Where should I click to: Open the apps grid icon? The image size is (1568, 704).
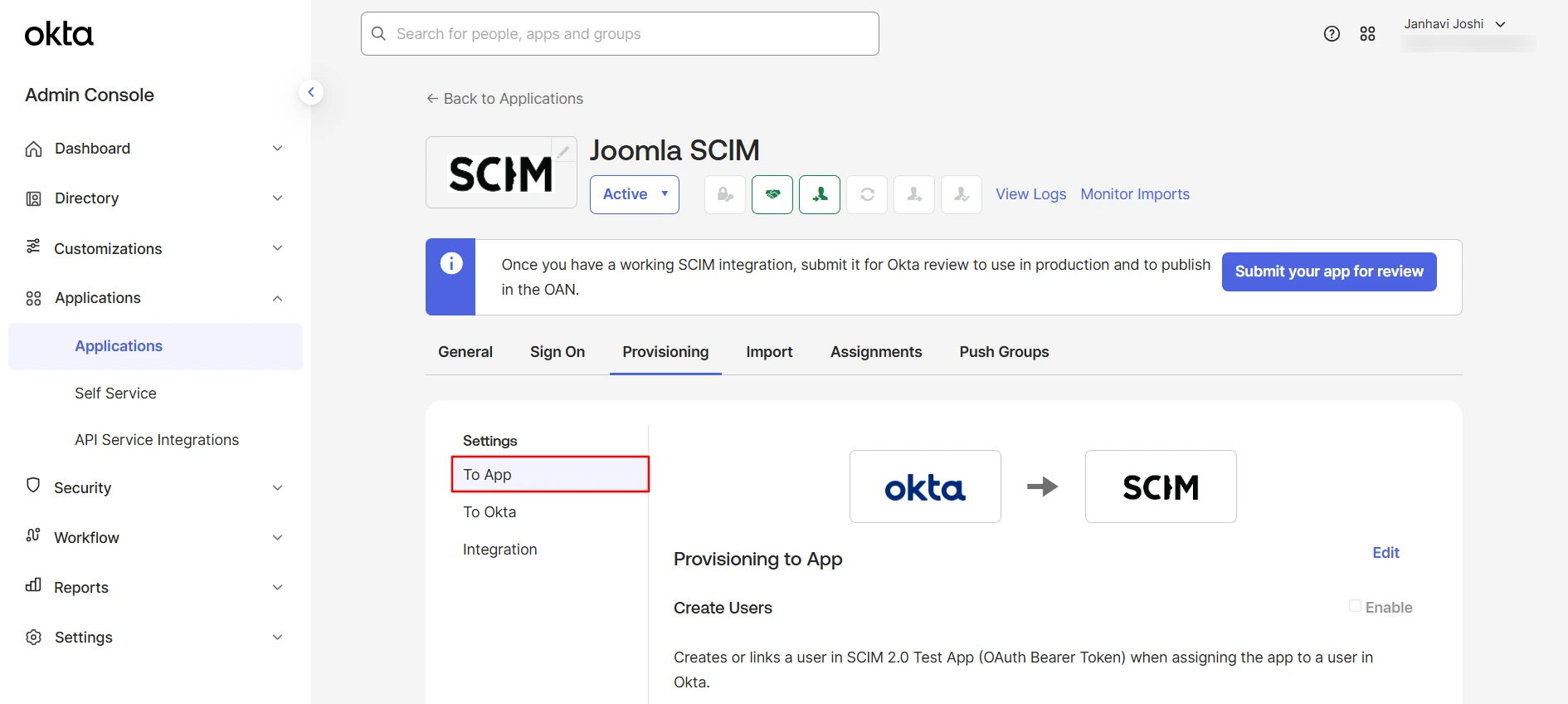click(1368, 33)
